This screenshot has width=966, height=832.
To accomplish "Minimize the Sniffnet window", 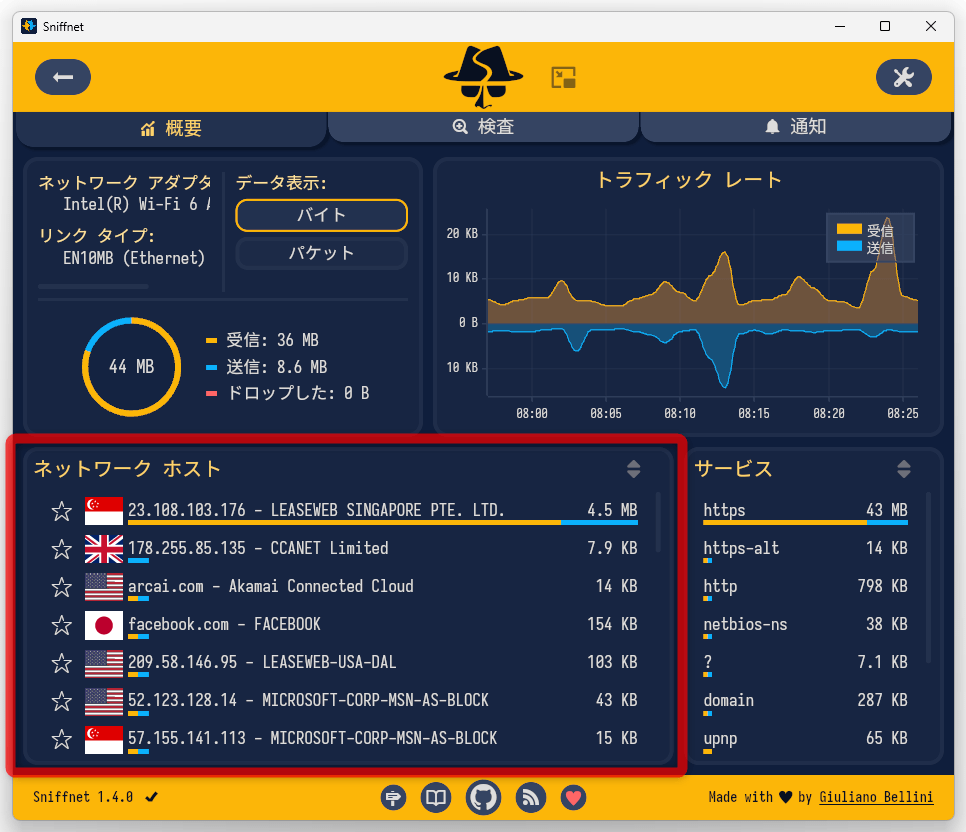I will [840, 26].
